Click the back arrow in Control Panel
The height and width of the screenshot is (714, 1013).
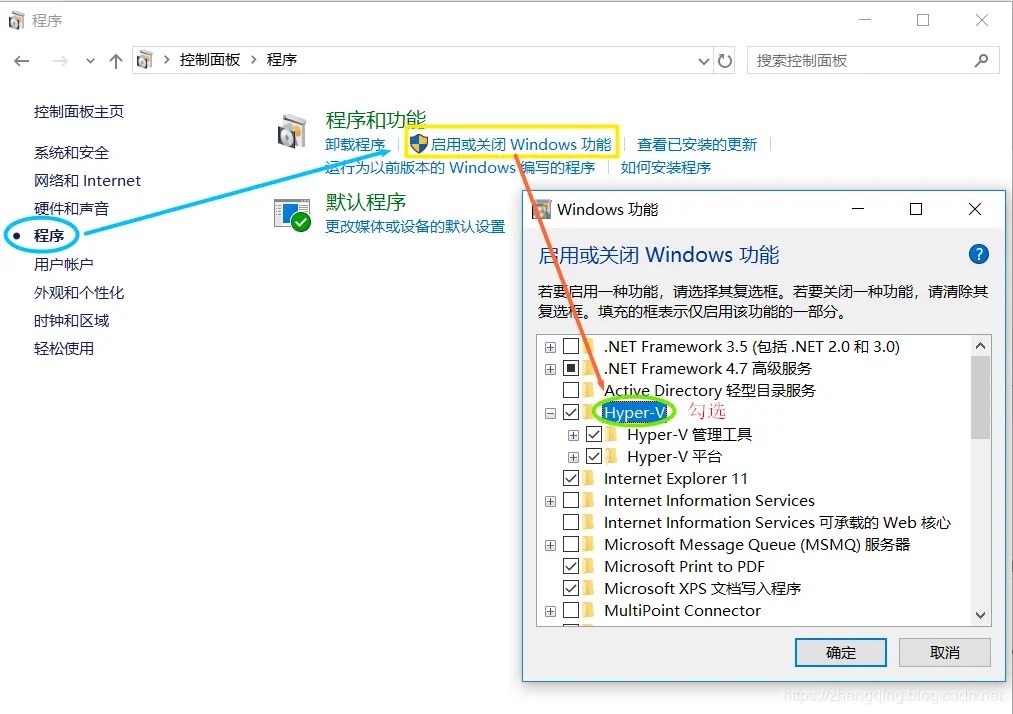tap(22, 61)
